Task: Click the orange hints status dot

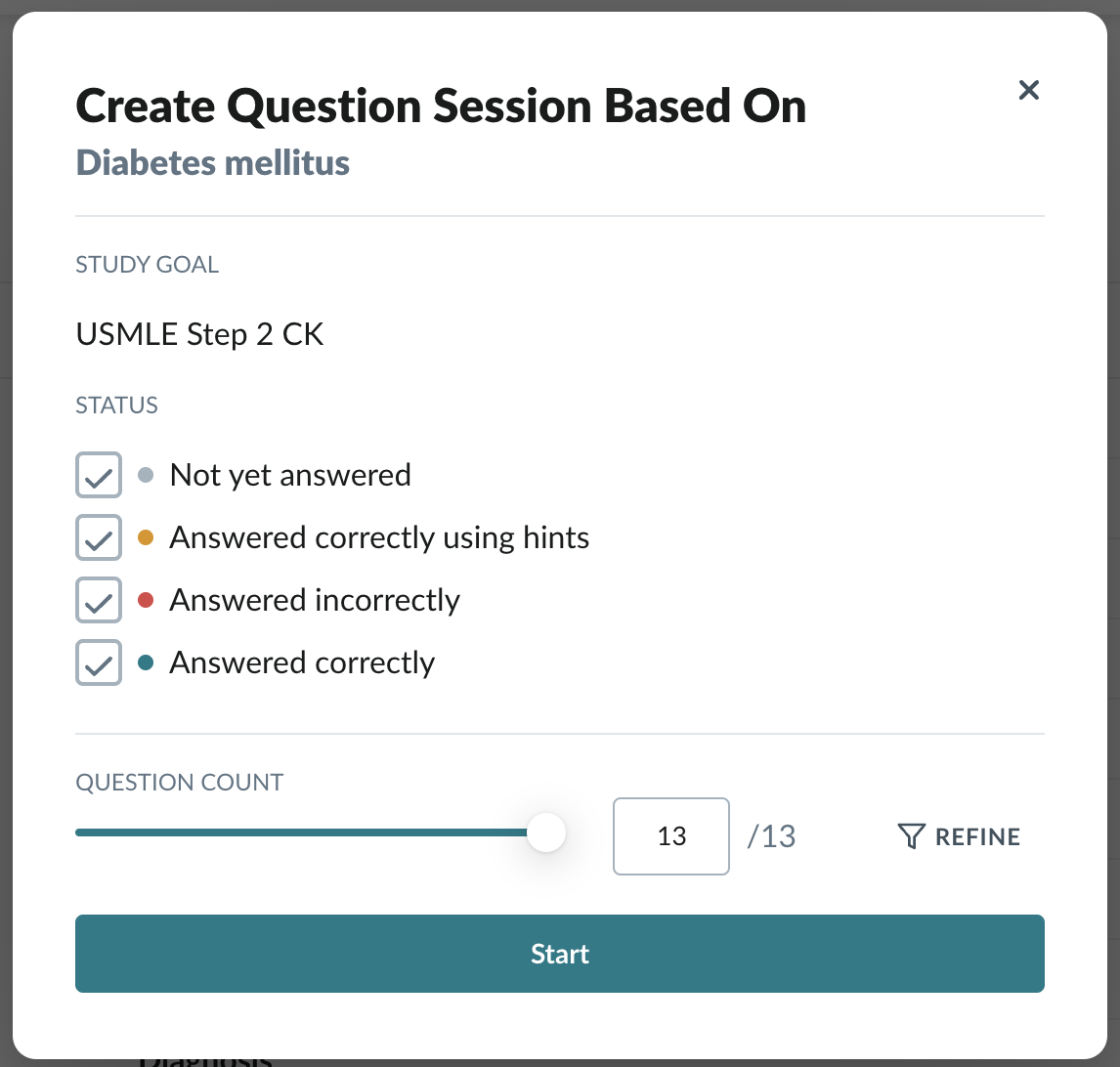Action: point(146,537)
